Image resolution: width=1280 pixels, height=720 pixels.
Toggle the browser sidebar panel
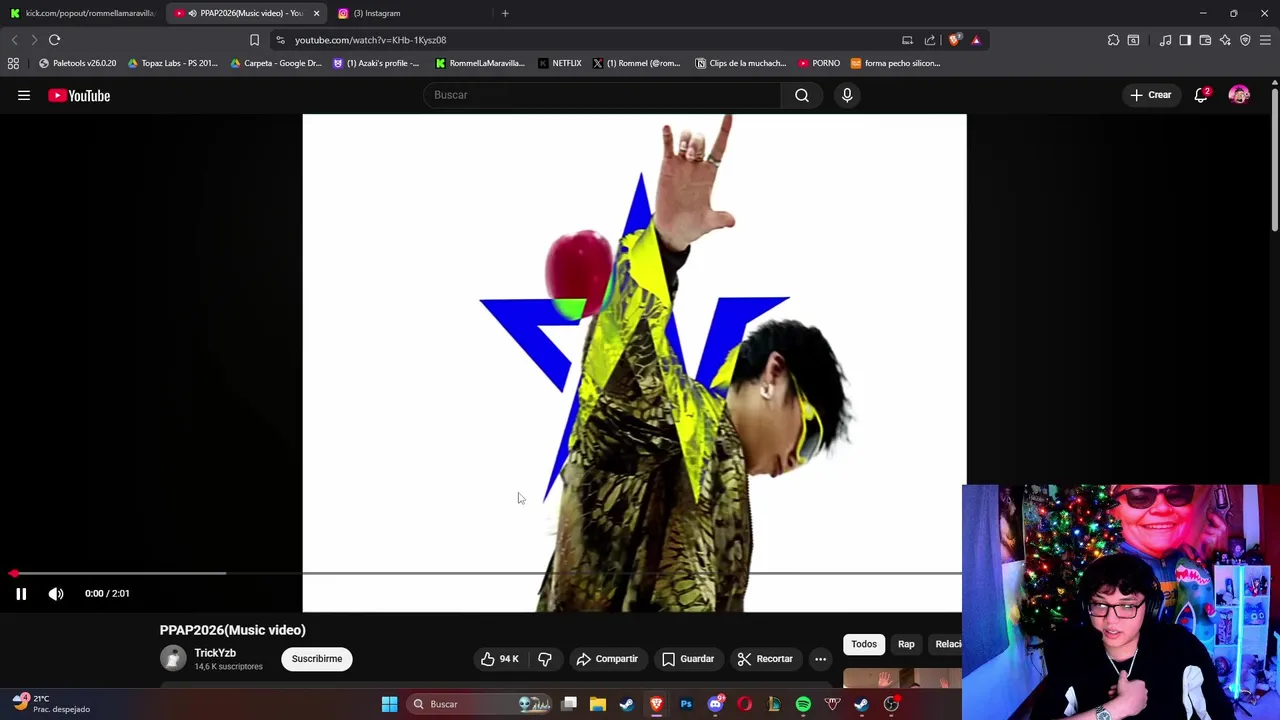(1185, 40)
